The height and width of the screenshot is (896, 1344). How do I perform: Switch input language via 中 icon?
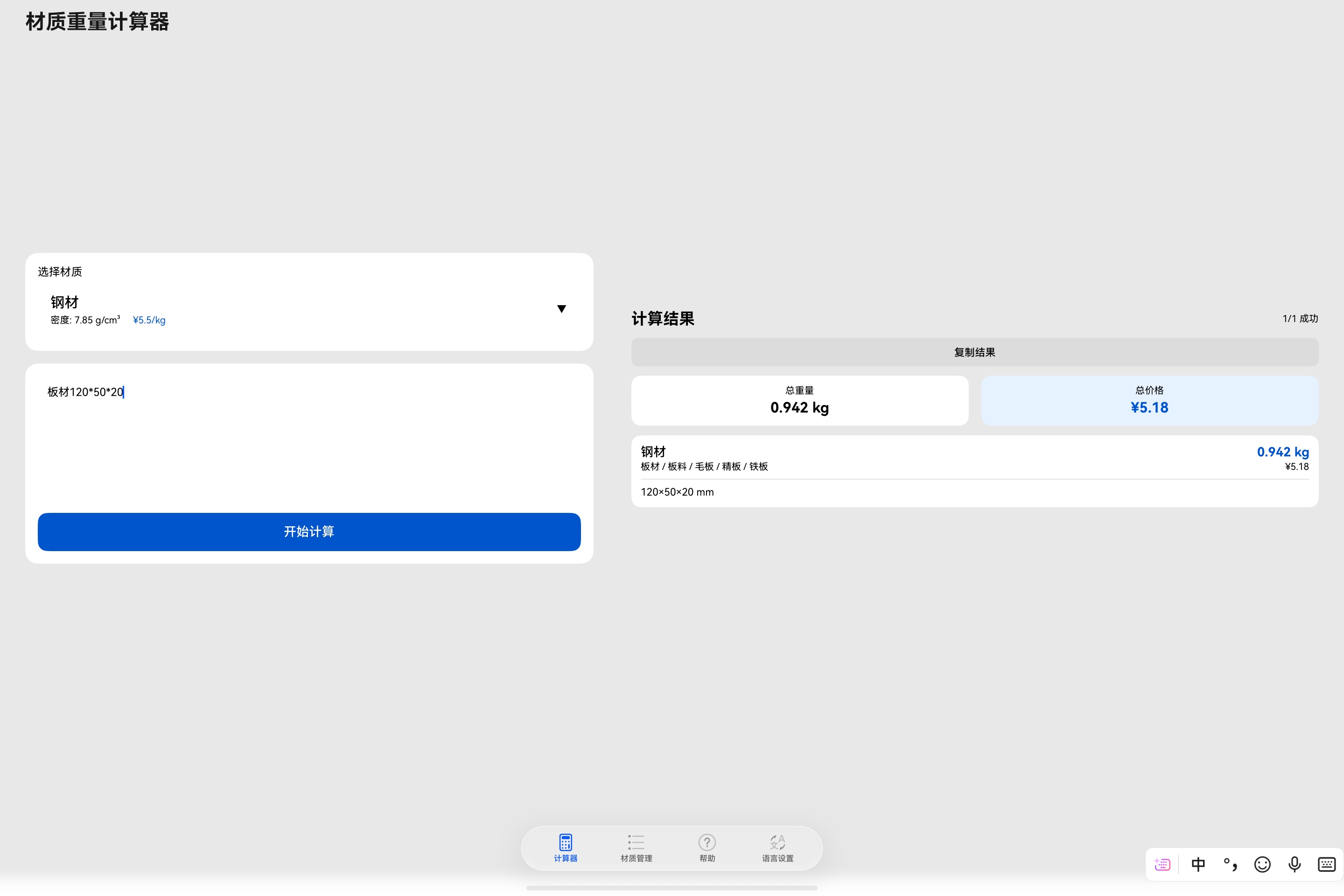click(x=1198, y=864)
